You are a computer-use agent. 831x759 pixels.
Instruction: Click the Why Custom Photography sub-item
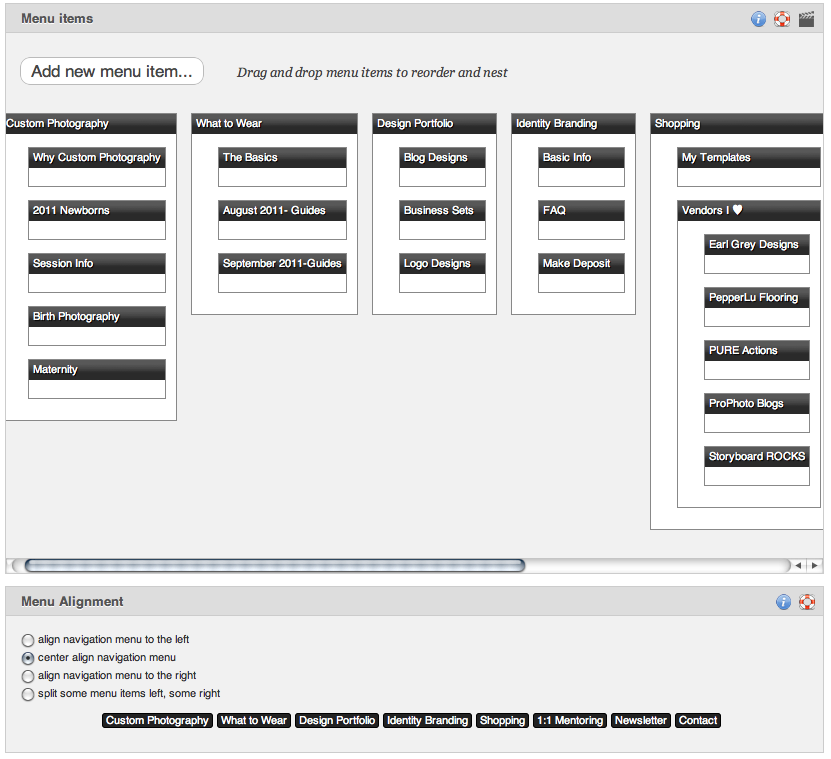coord(97,157)
